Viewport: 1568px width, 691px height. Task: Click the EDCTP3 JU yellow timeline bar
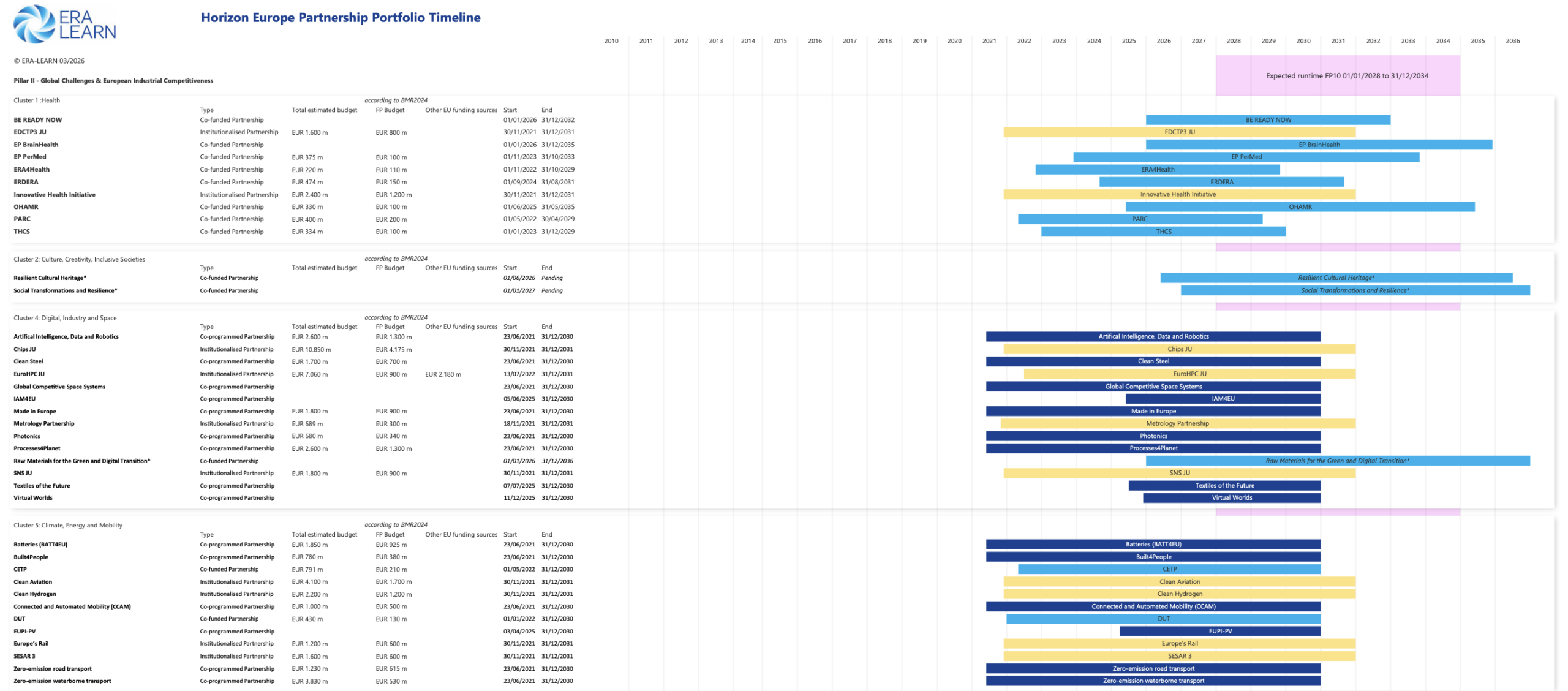[x=1178, y=132]
